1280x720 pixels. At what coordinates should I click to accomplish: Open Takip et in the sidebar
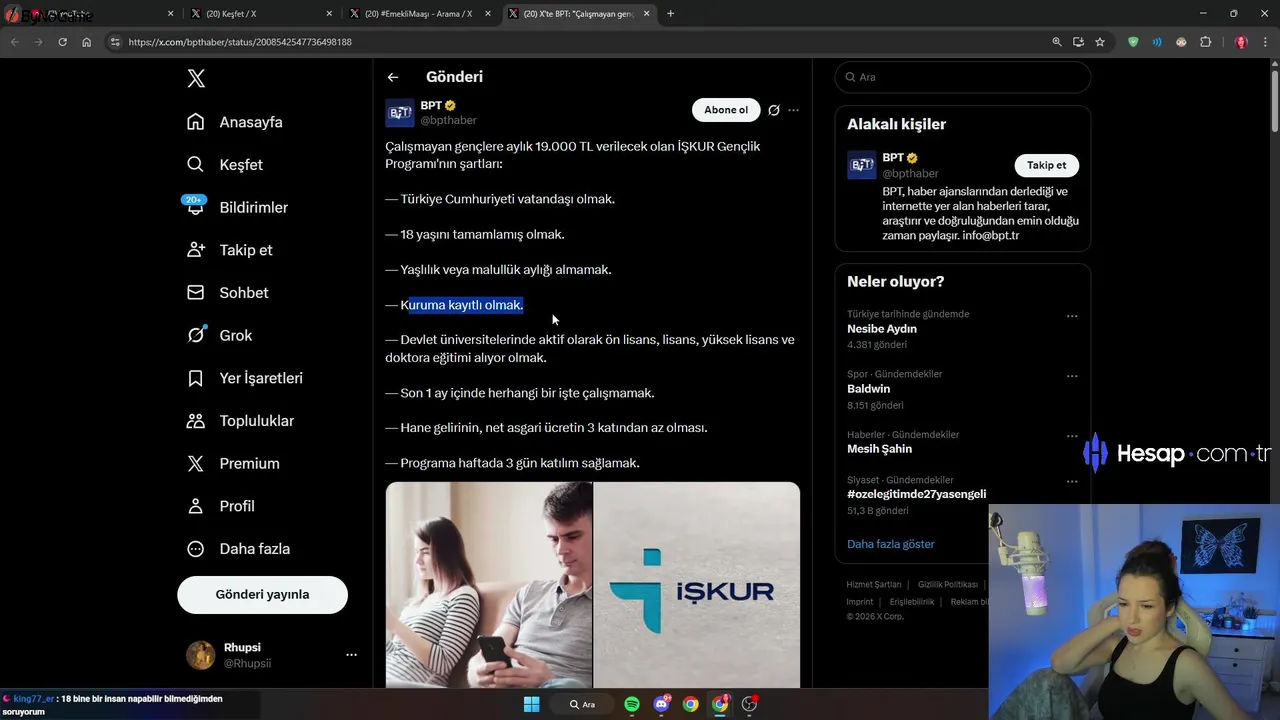[x=229, y=250]
